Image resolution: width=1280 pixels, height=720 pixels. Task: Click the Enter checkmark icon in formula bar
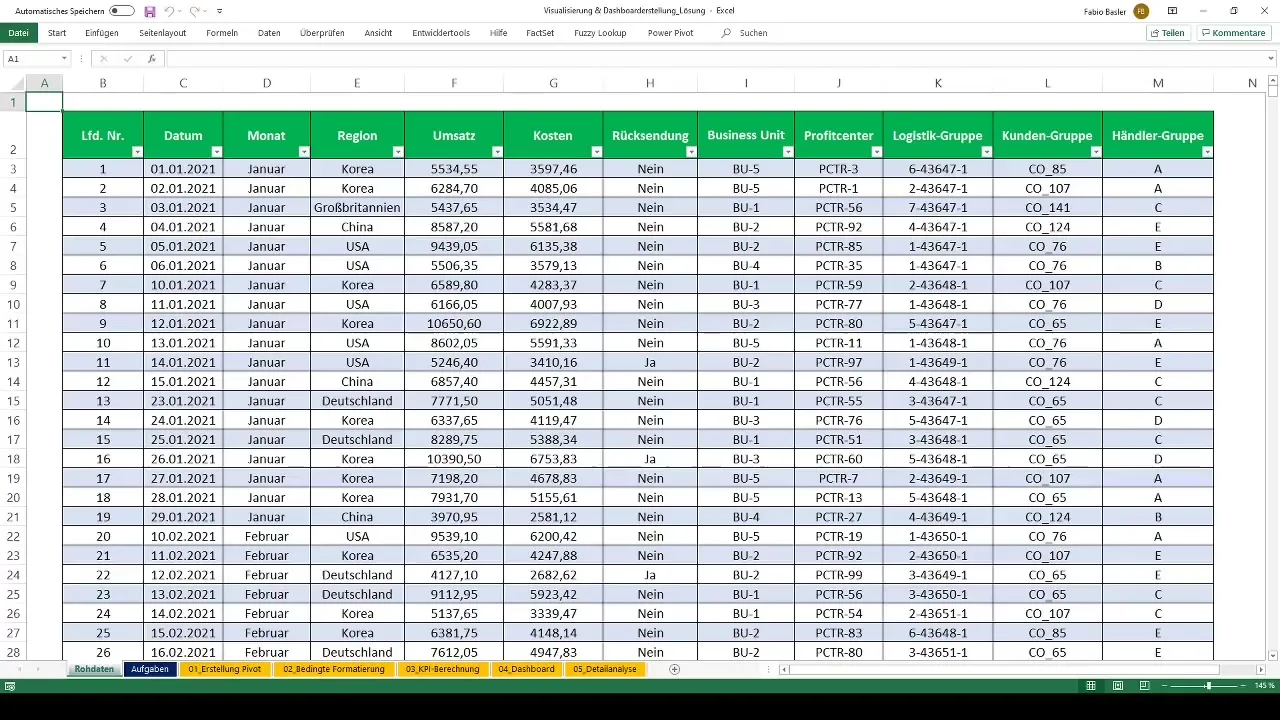coord(127,59)
